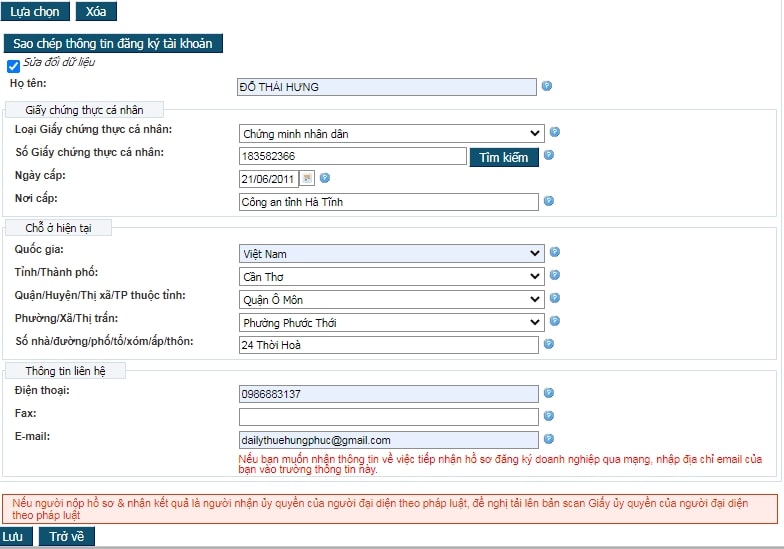Open calendar picker next to Ngày cấp
Viewport: 784px width, 549px height.
click(307, 178)
